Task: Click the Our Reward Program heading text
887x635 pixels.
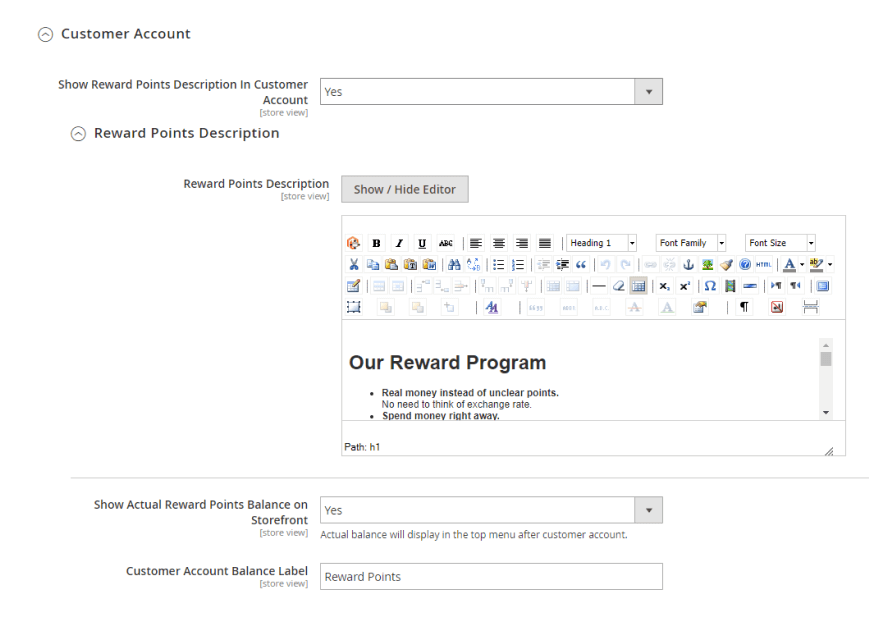Action: coord(447,362)
